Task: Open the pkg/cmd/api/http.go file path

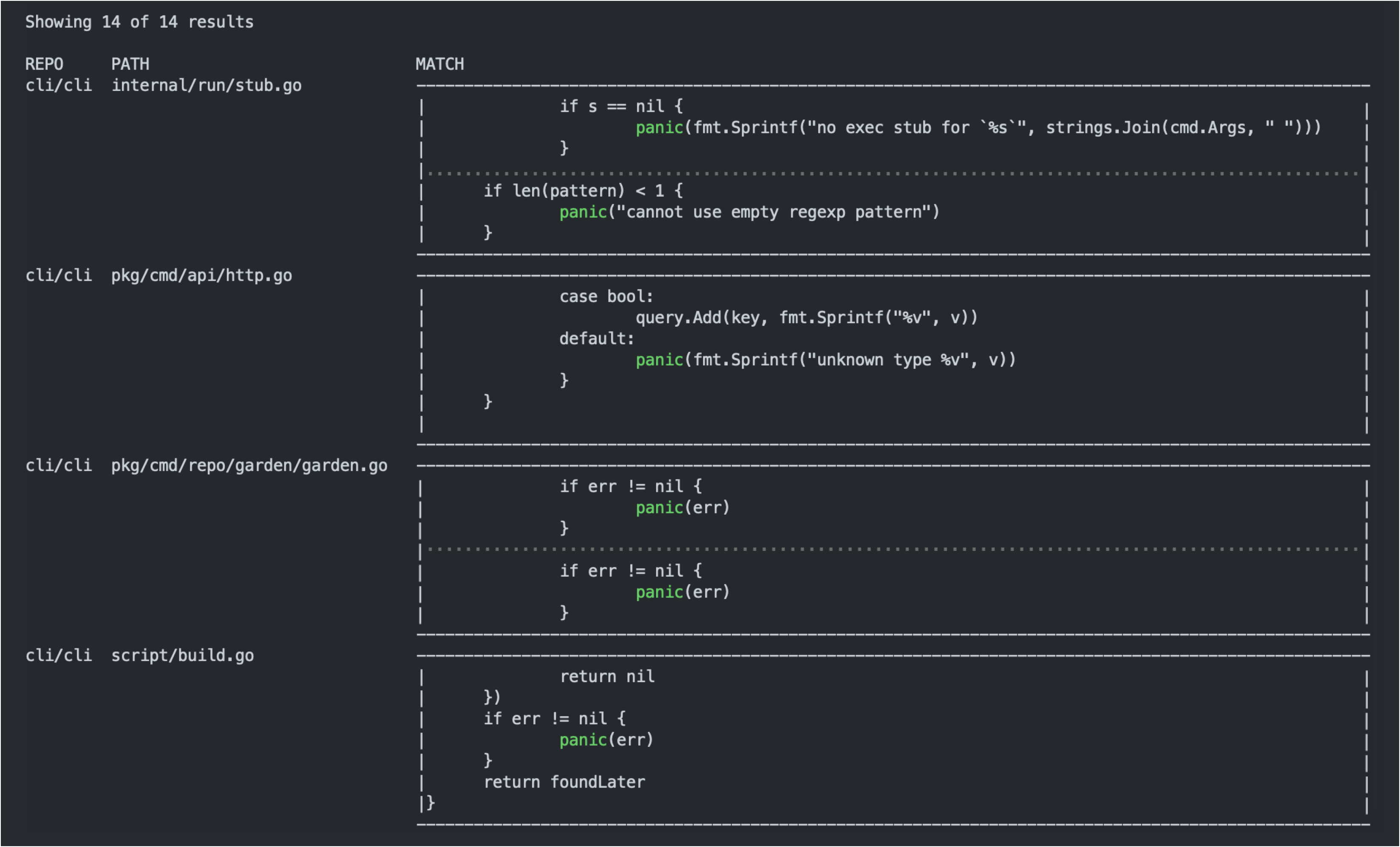Action: click(202, 275)
